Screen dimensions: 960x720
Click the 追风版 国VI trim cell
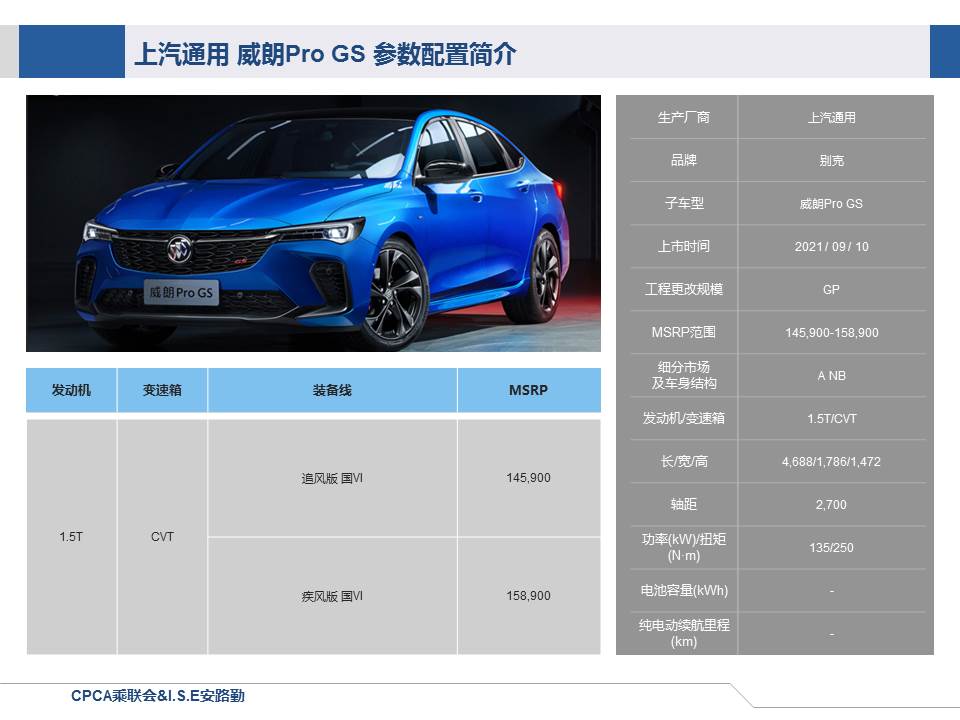[332, 478]
